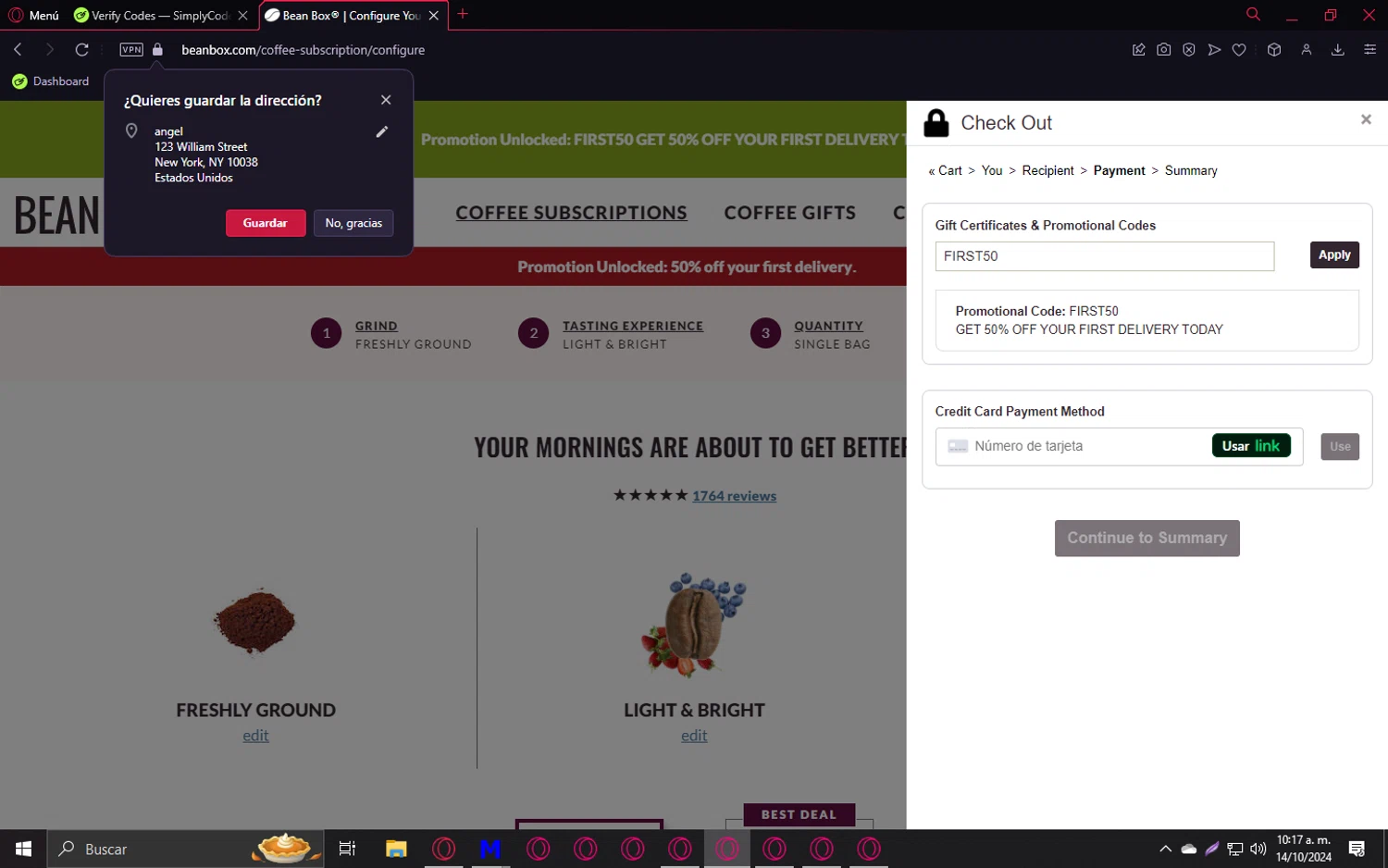Reload the current page
This screenshot has width=1388, height=868.
coord(81,50)
